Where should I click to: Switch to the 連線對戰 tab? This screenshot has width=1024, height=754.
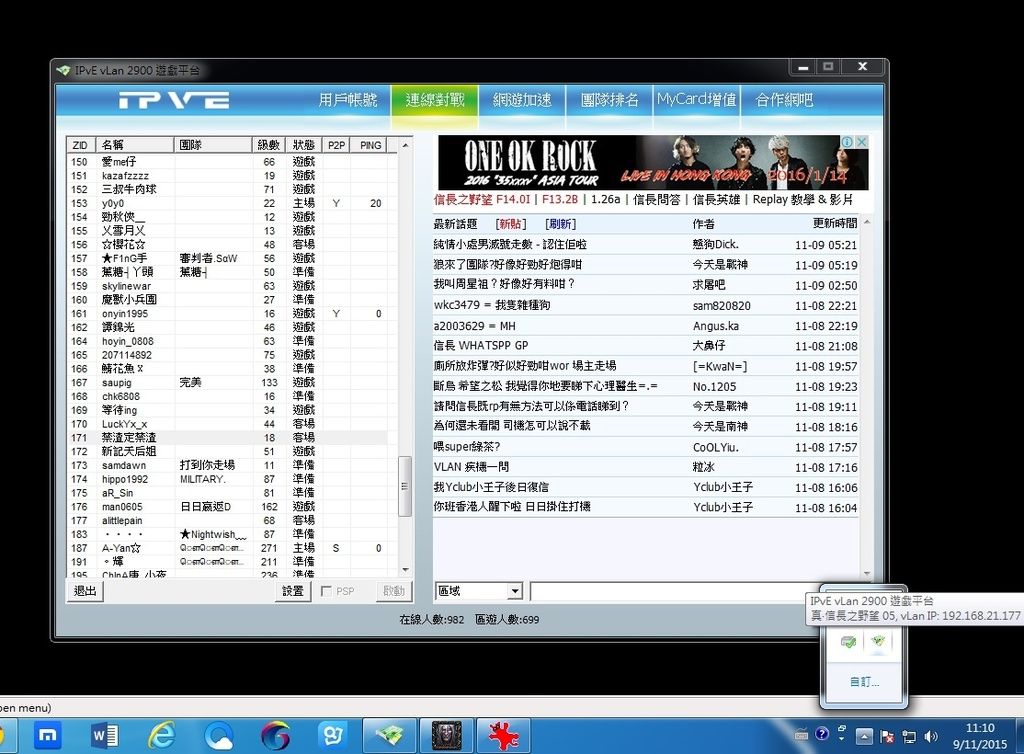point(435,100)
